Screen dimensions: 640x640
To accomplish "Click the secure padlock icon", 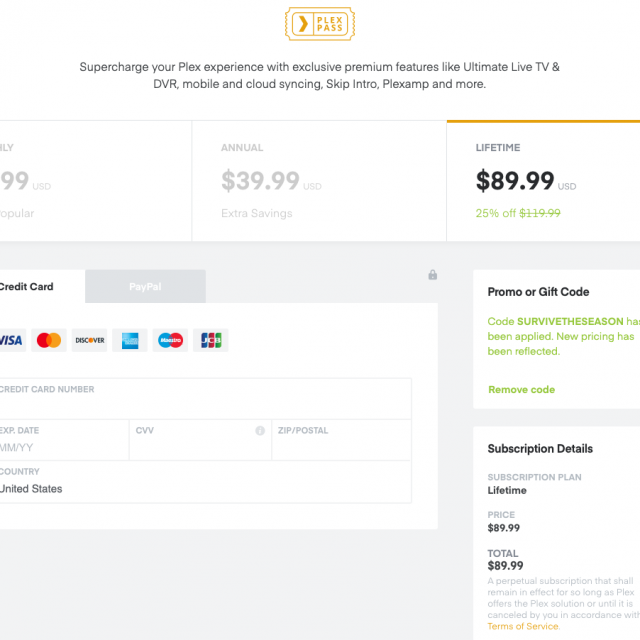I will tap(433, 275).
